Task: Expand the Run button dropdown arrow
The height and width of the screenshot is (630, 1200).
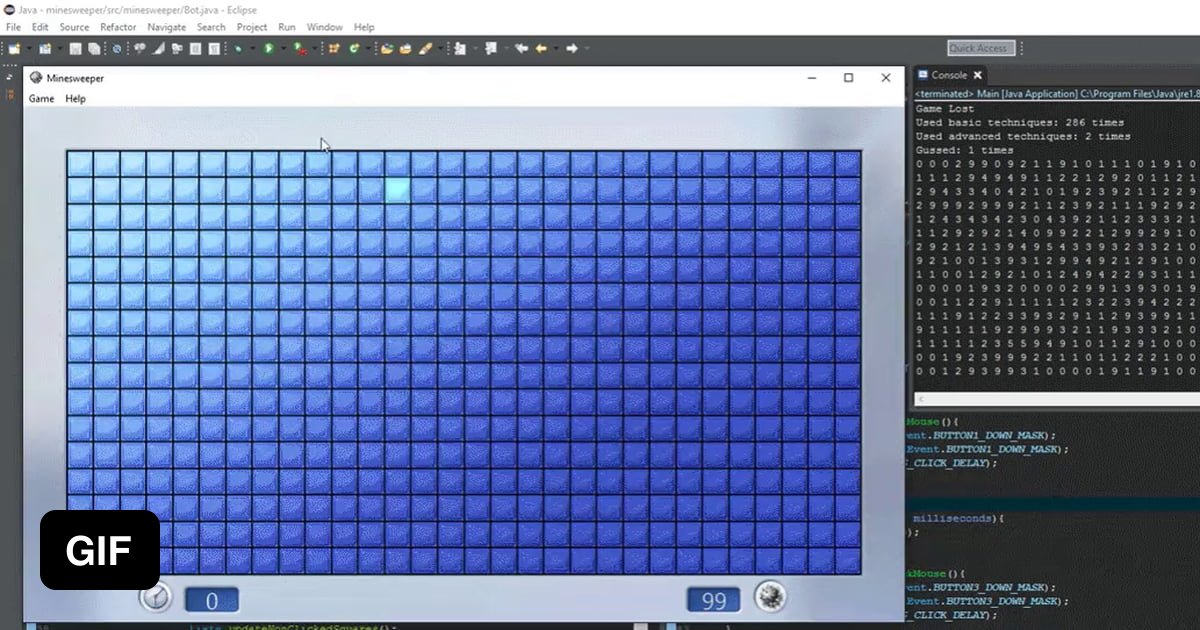Action: (x=282, y=48)
